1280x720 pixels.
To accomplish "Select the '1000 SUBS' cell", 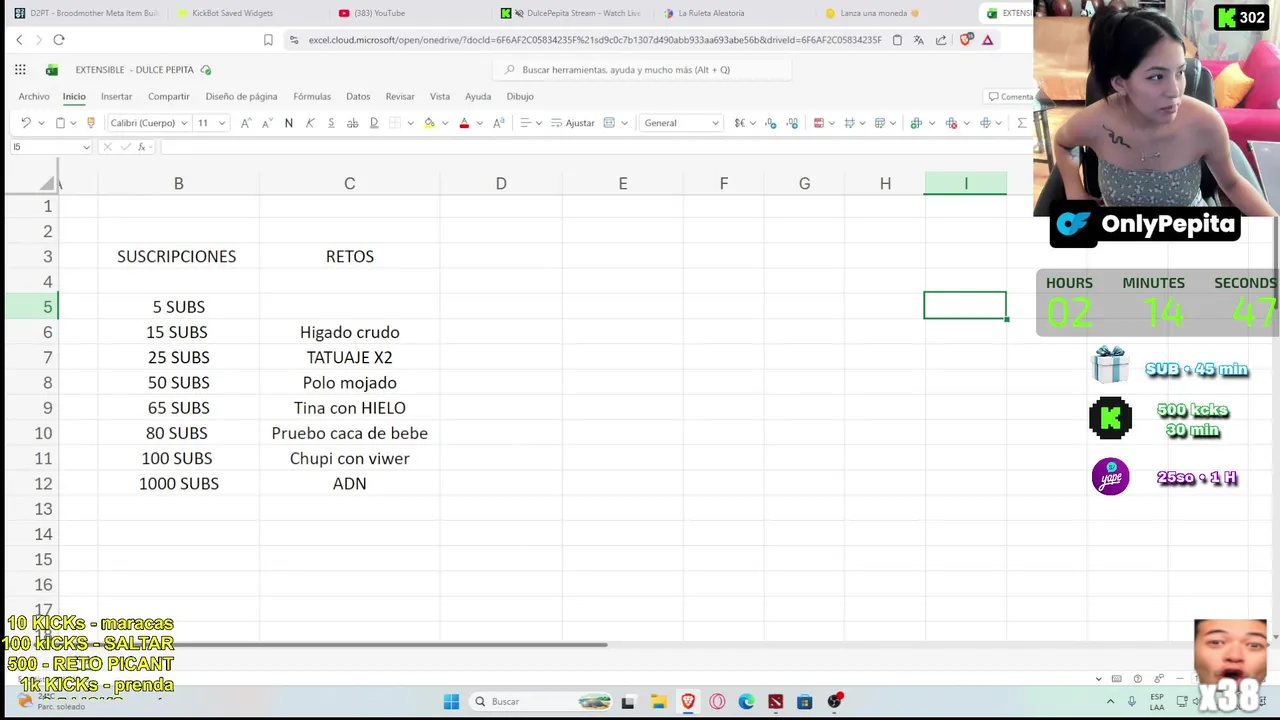I will [x=179, y=483].
